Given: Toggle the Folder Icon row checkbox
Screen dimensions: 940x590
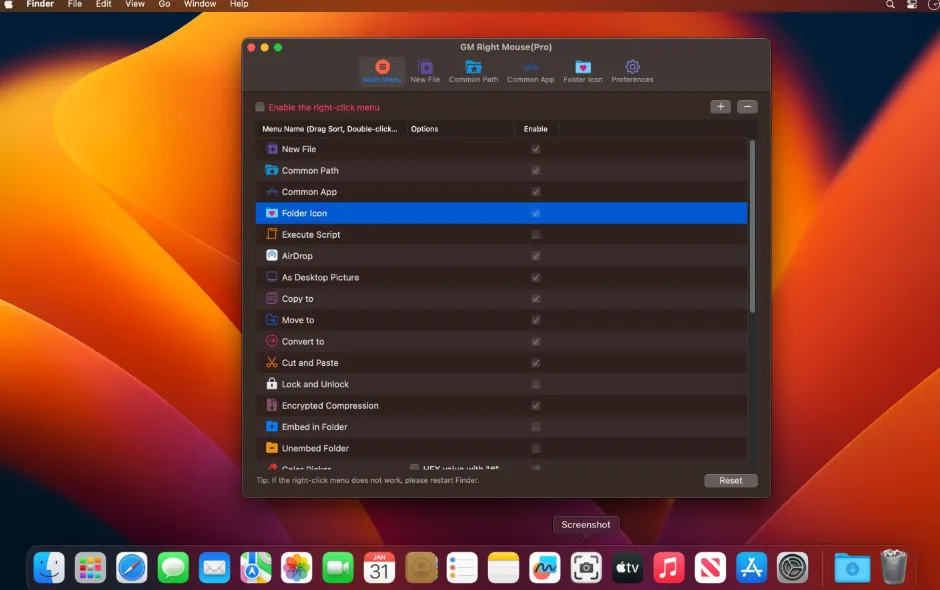Looking at the screenshot, I should tap(535, 213).
